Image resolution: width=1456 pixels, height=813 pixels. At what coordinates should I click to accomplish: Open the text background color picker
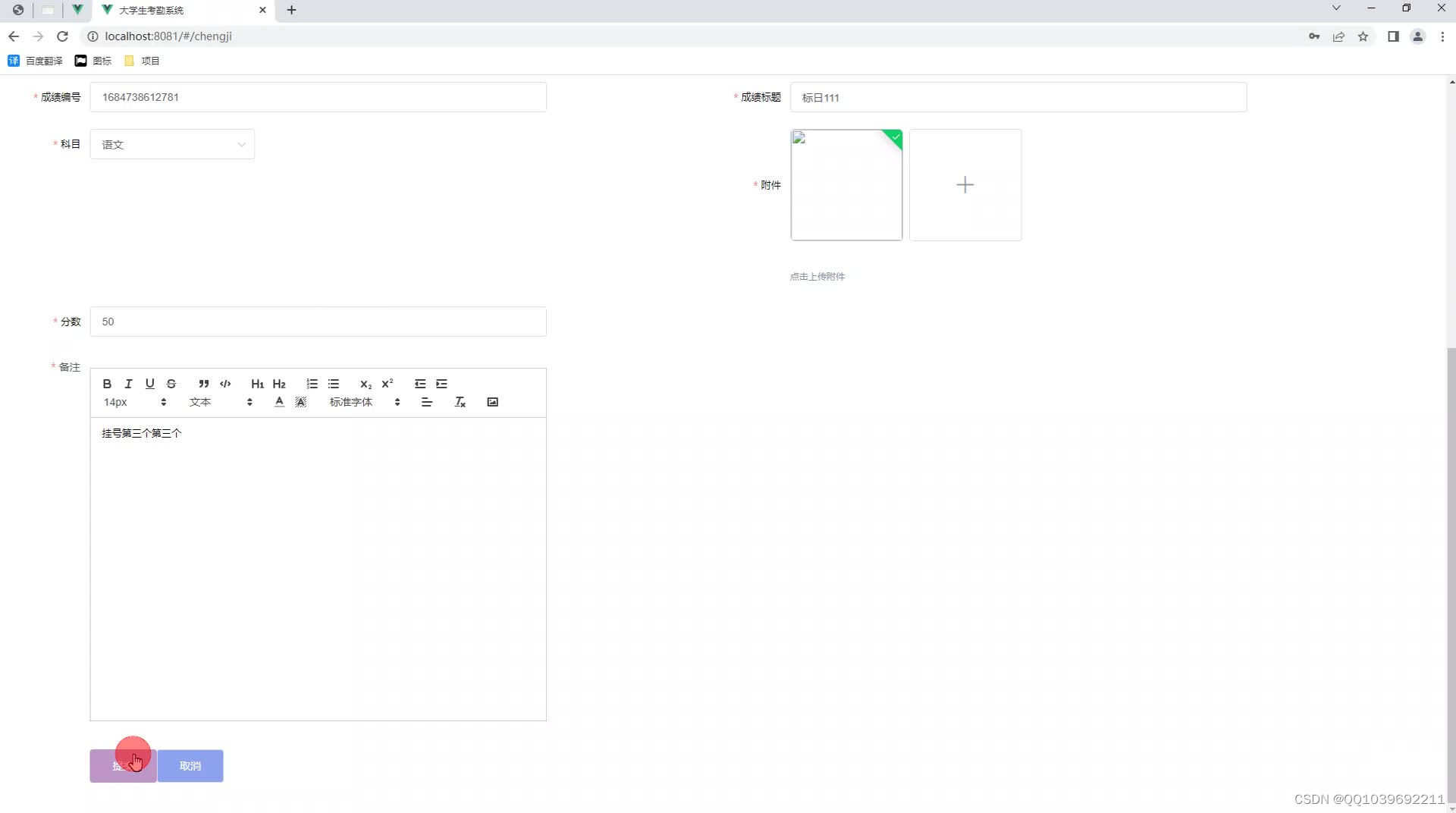coord(300,402)
